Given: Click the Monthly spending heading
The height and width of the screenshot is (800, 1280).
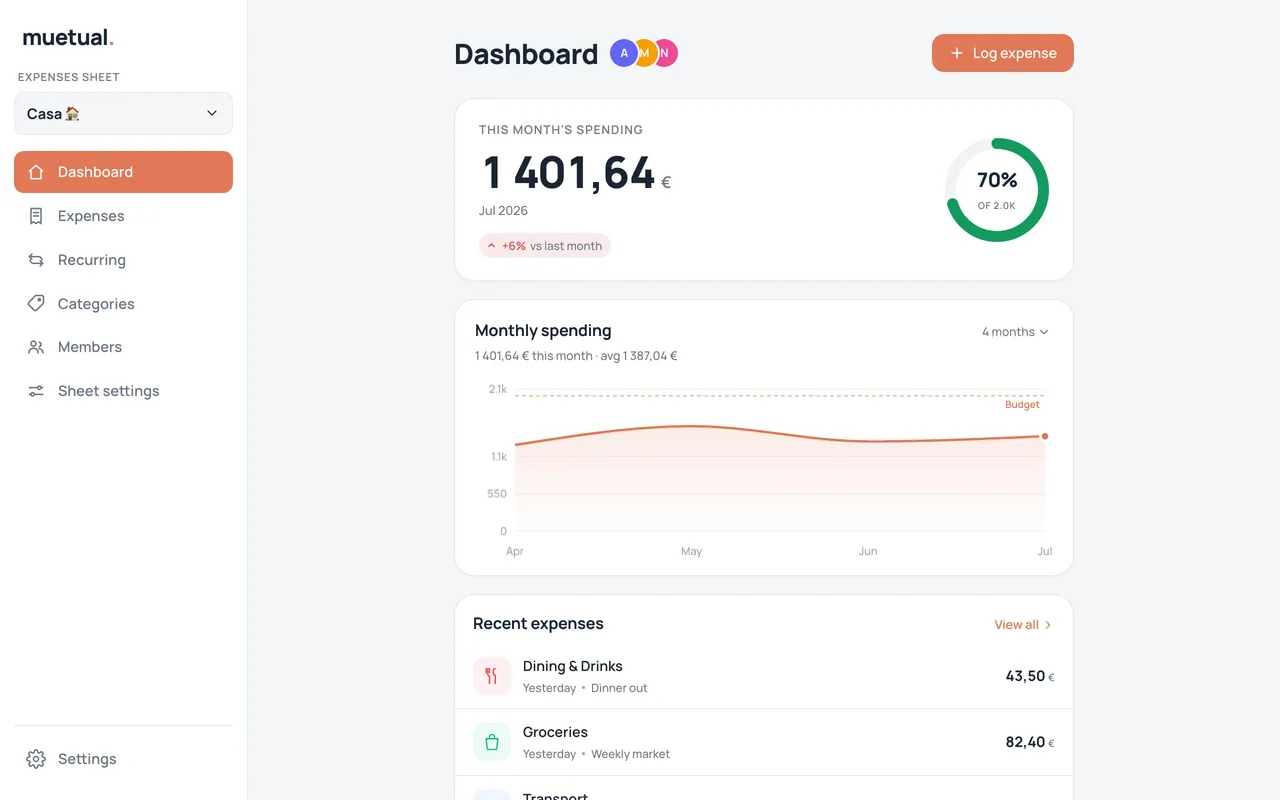Looking at the screenshot, I should coord(543,331).
